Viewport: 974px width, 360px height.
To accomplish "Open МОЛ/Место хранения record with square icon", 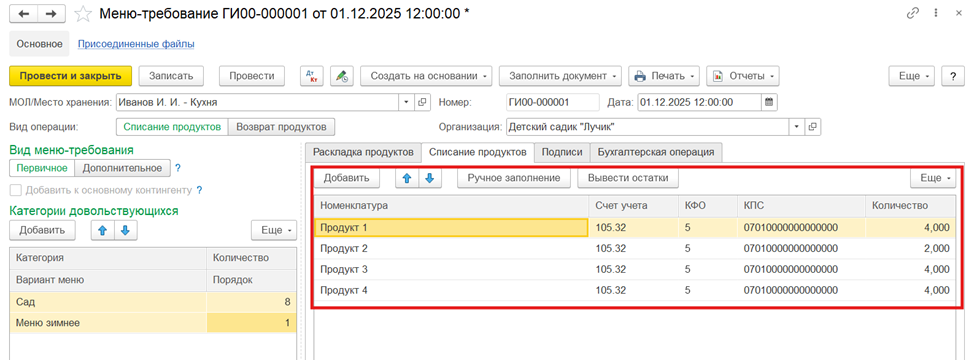I will click(x=422, y=102).
